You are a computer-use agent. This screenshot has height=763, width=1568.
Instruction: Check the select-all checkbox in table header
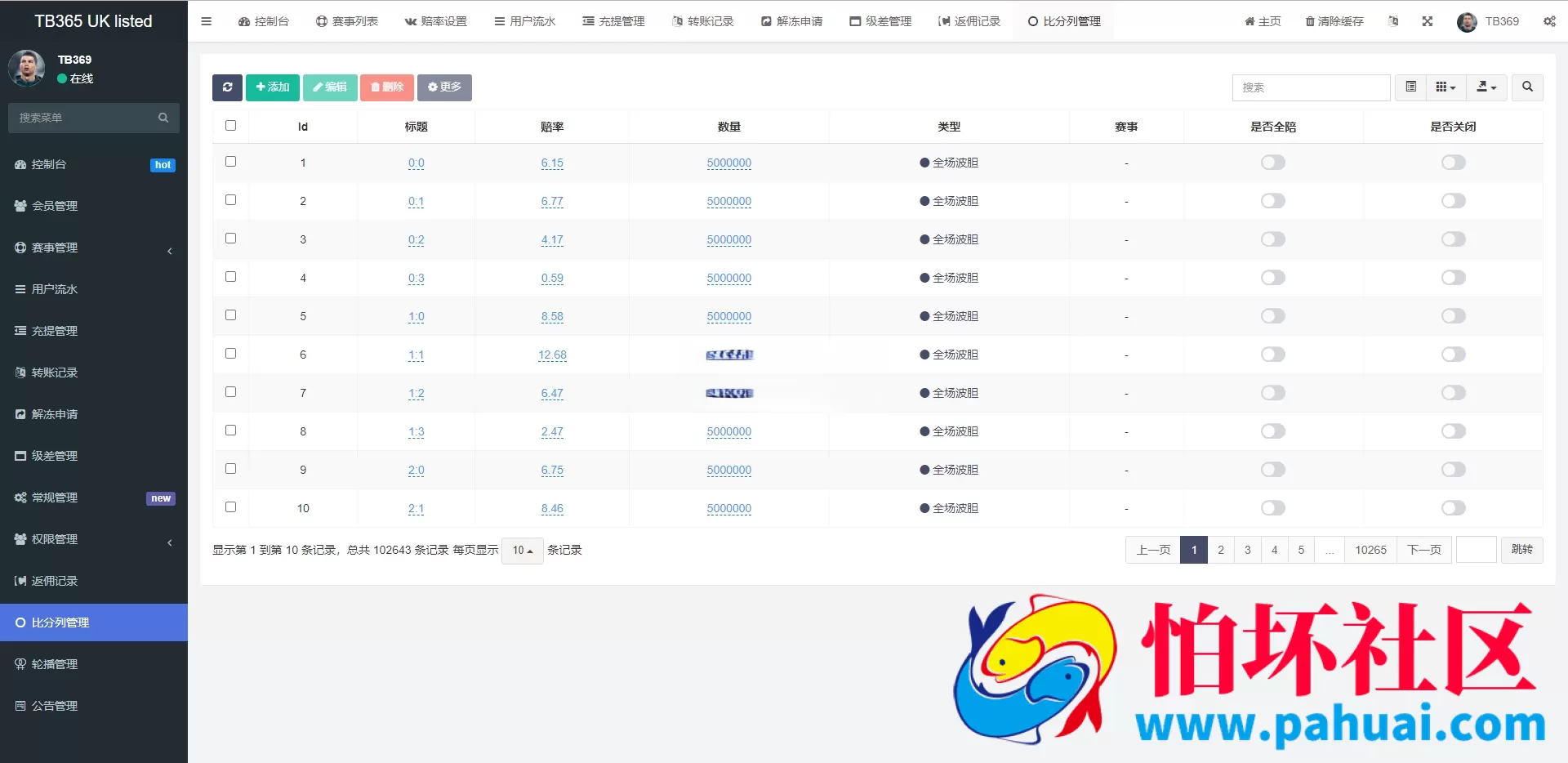tap(230, 126)
